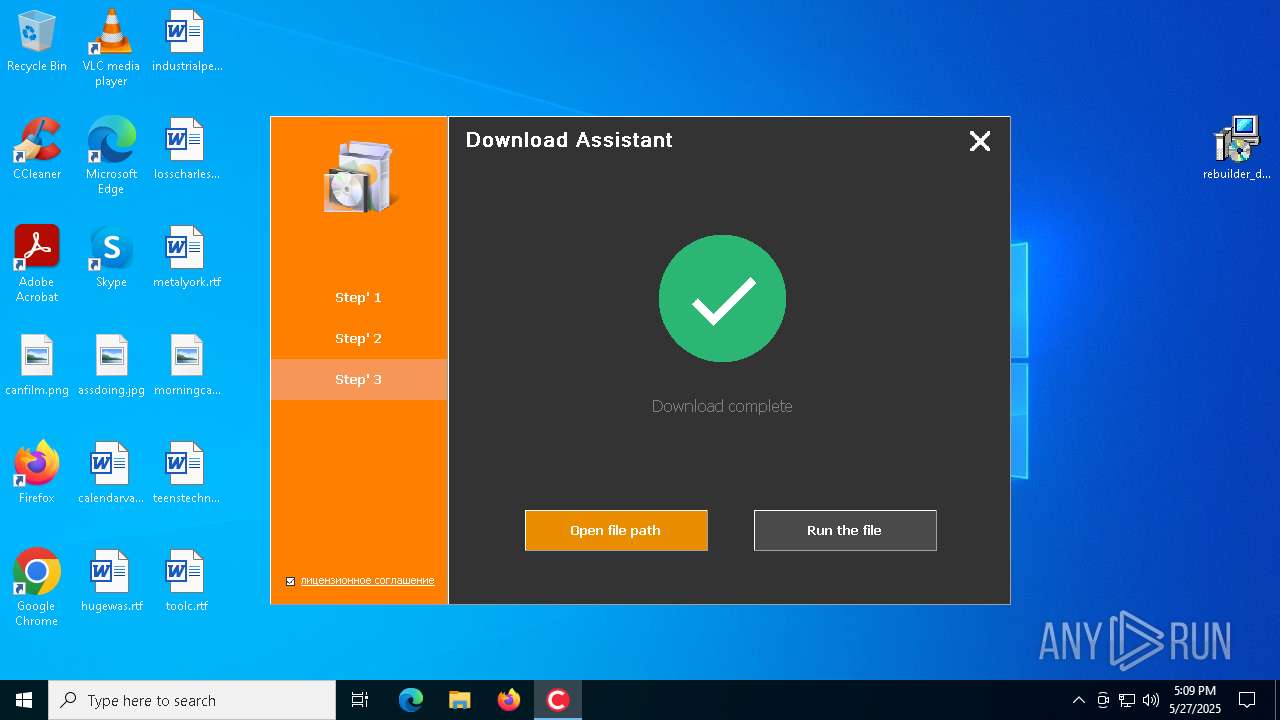Select the VLC media player shortcut

(x=111, y=47)
